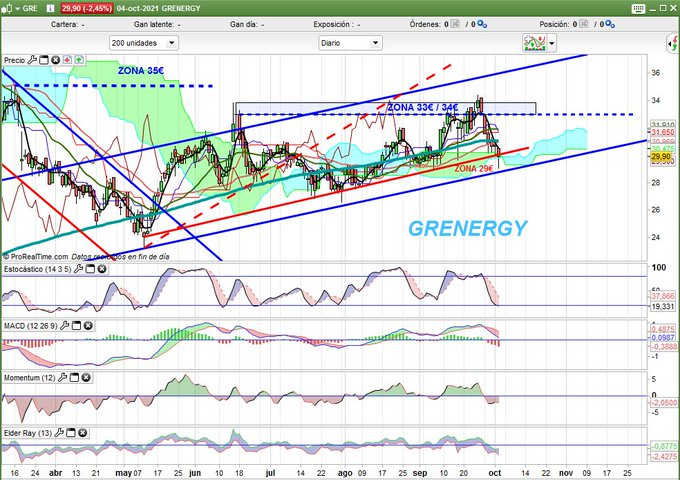The width and height of the screenshot is (680, 480).
Task: Open MACD indicator wrench settings
Action: tap(65, 326)
